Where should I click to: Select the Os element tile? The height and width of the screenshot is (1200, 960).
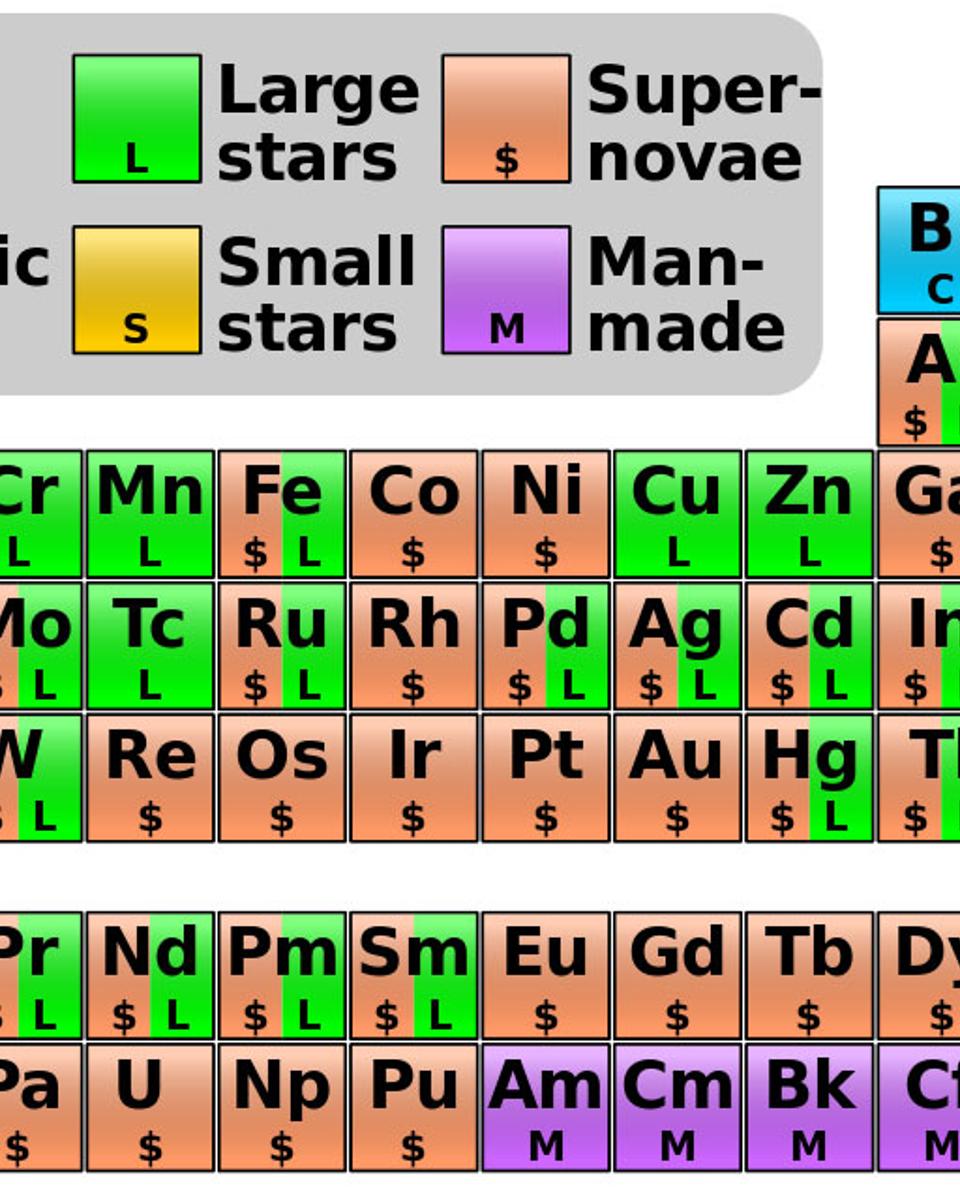point(282,778)
